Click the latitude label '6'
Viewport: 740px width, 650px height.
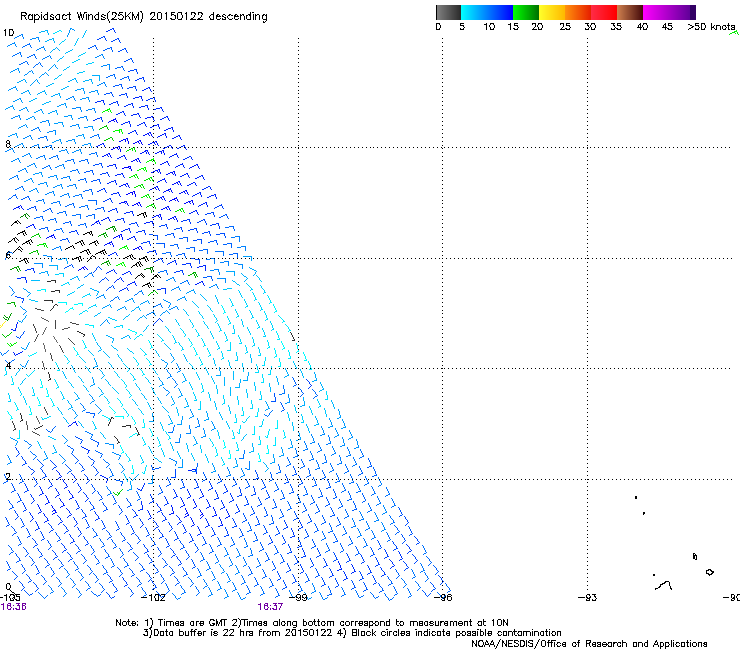pos(8,255)
